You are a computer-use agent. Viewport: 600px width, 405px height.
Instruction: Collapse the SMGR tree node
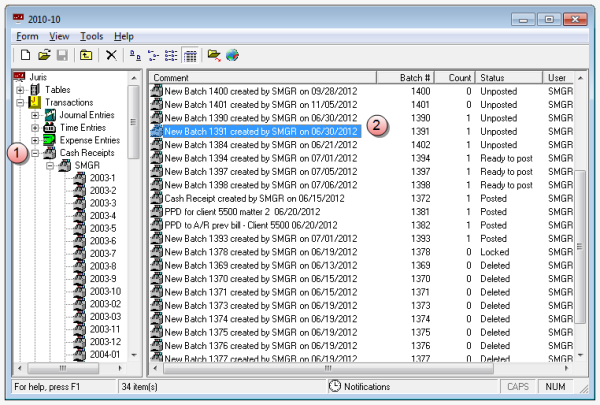(x=50, y=166)
